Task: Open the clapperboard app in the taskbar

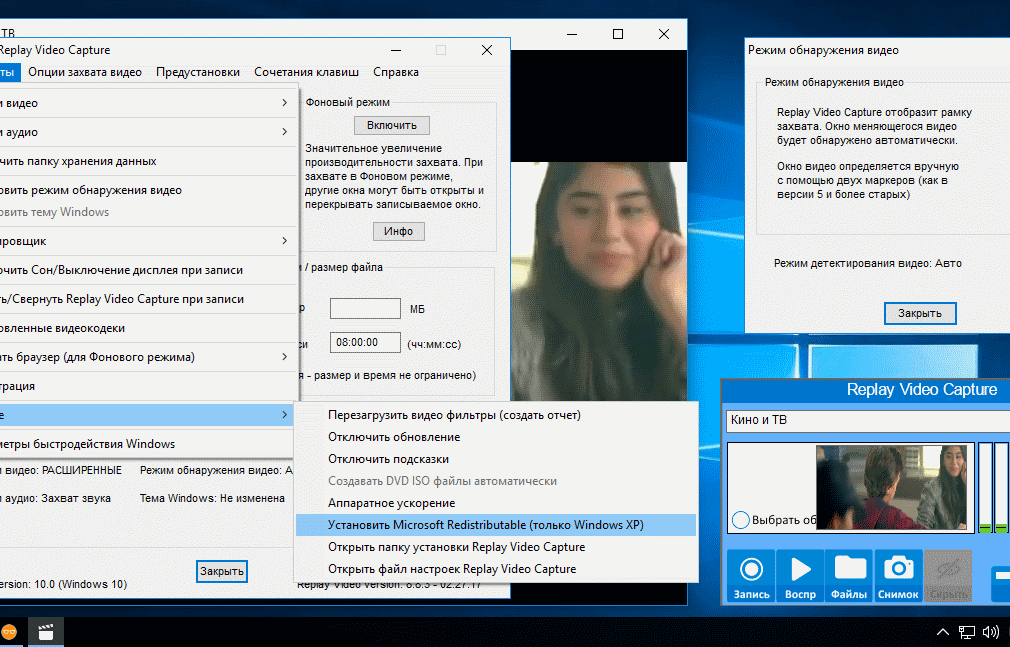Action: (46, 632)
